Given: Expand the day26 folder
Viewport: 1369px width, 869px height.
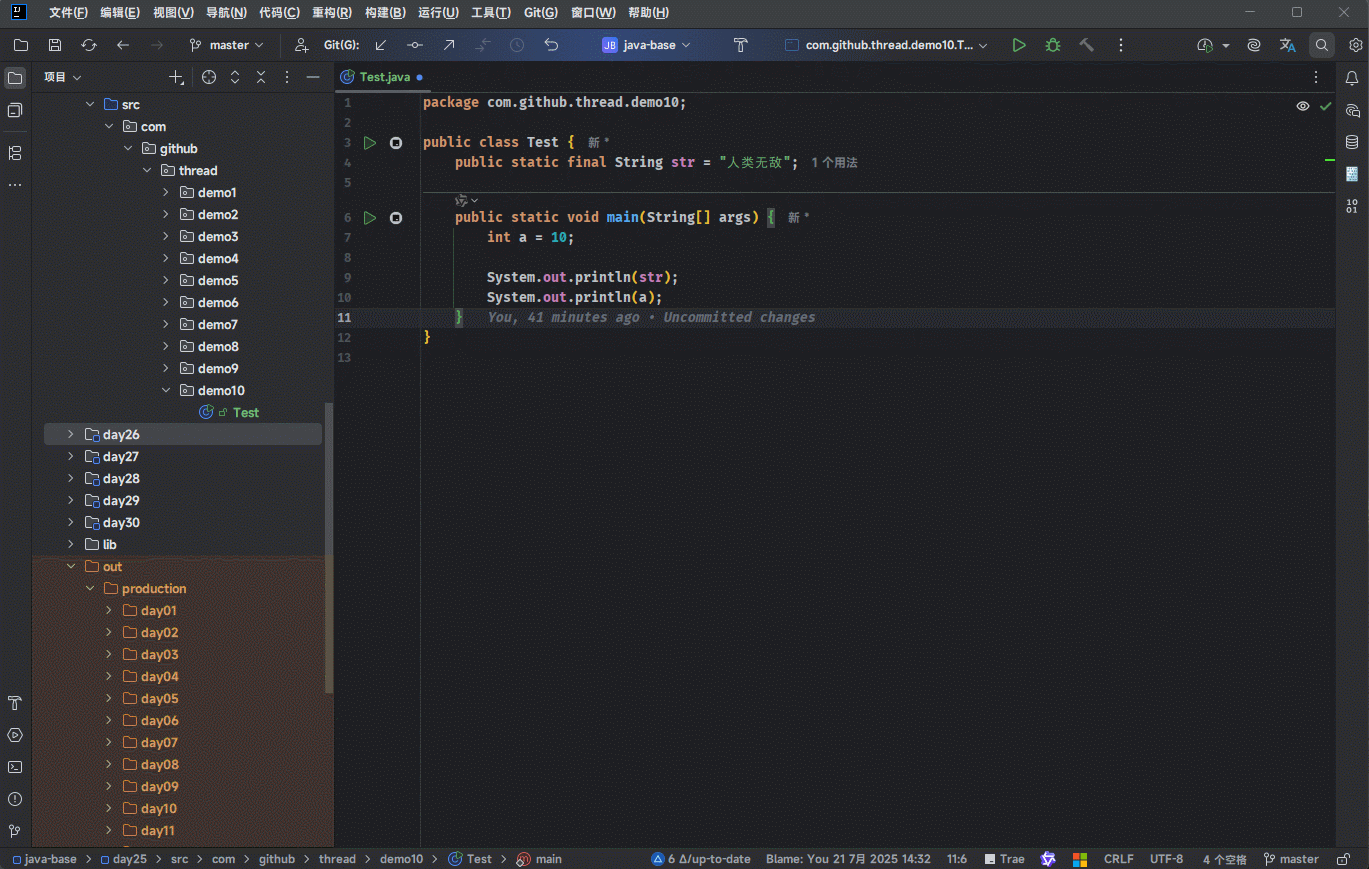Looking at the screenshot, I should 71,434.
